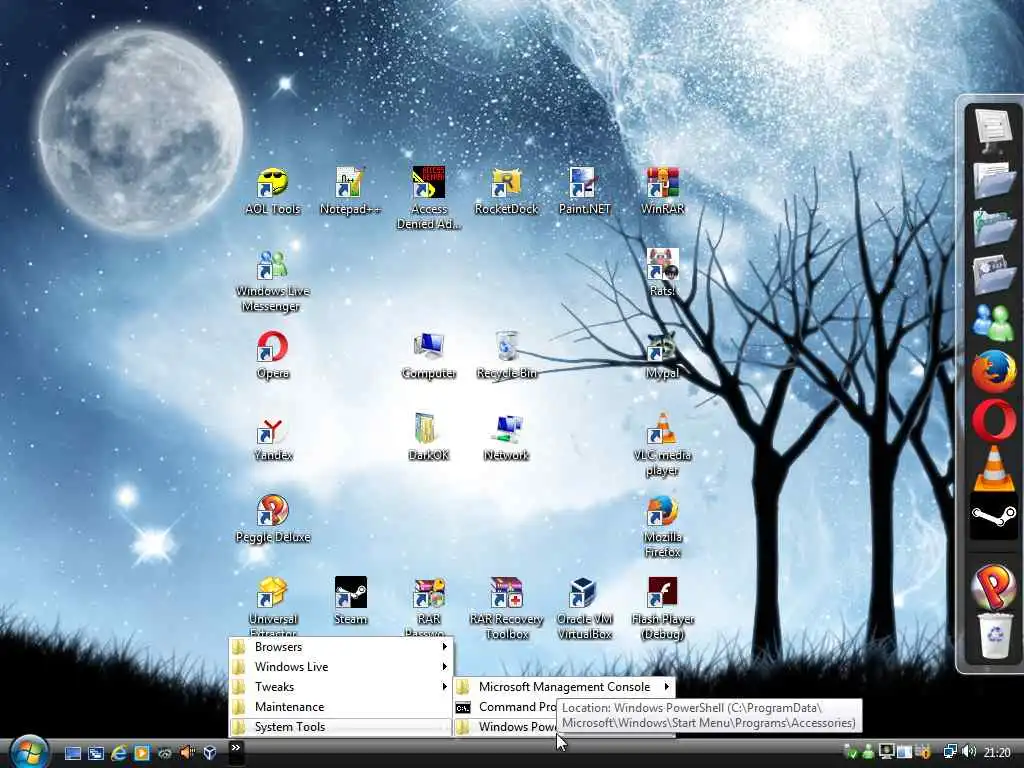Image resolution: width=1024 pixels, height=768 pixels.
Task: Launch Opera from the right dock
Action: (x=993, y=419)
